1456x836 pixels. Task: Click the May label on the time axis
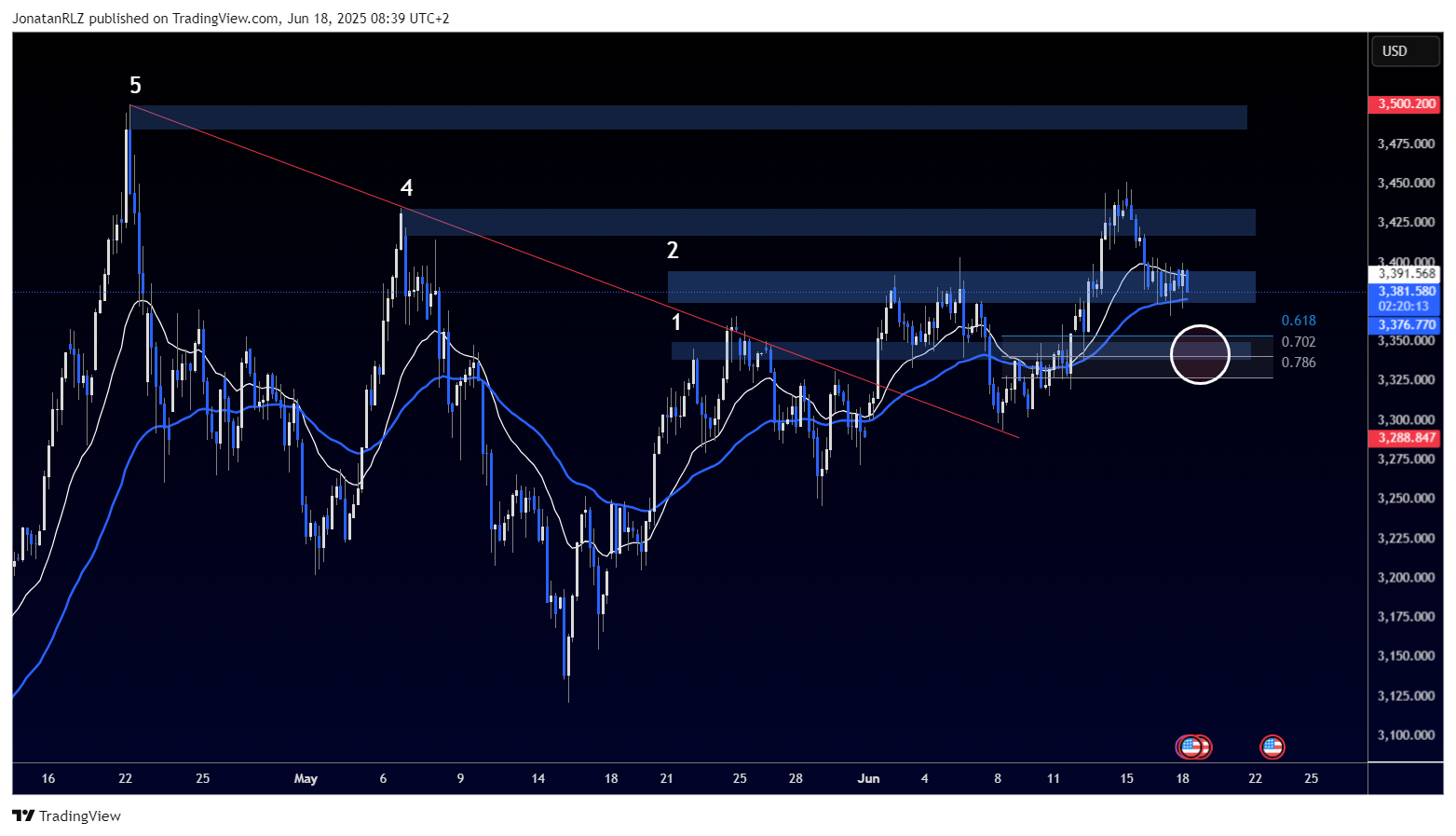pos(306,778)
